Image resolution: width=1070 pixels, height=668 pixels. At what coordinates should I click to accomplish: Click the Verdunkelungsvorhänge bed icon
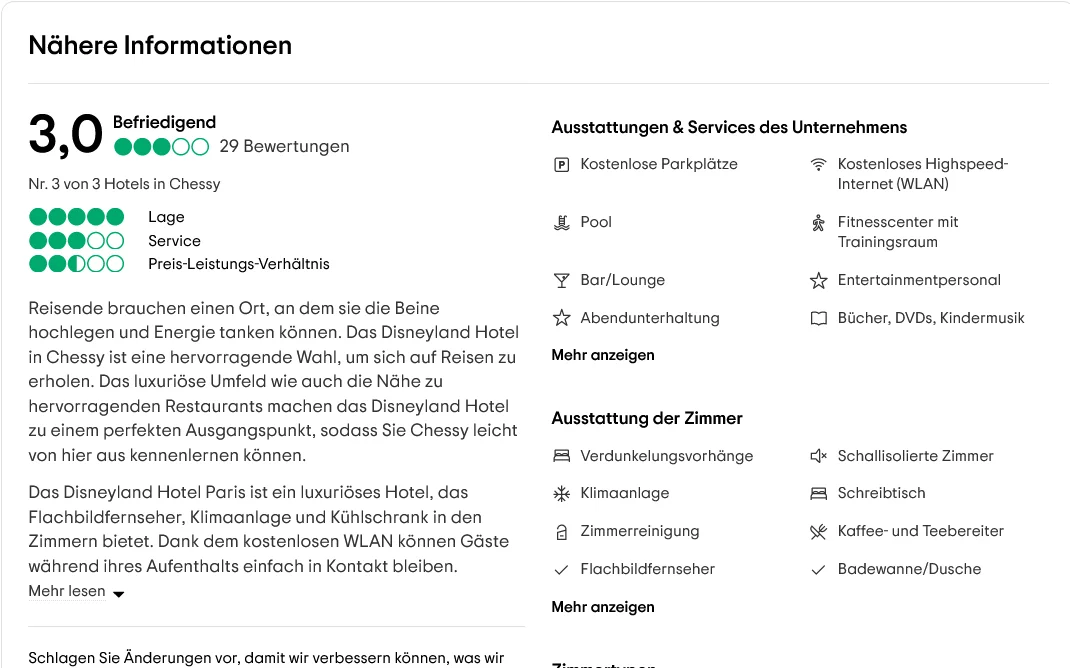click(561, 456)
